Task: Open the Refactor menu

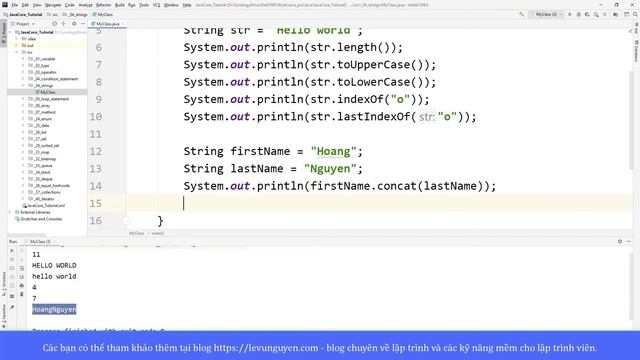Action: (103, 5)
